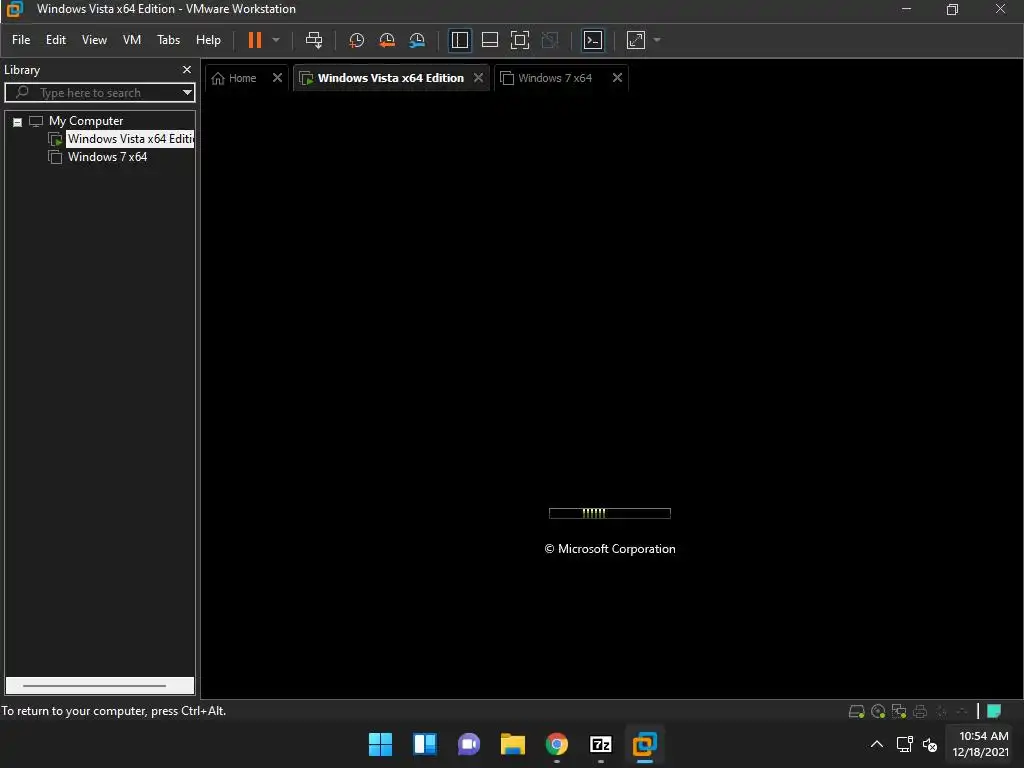This screenshot has height=768, width=1024.
Task: Collapse the My Computer tree node
Action: [18, 121]
